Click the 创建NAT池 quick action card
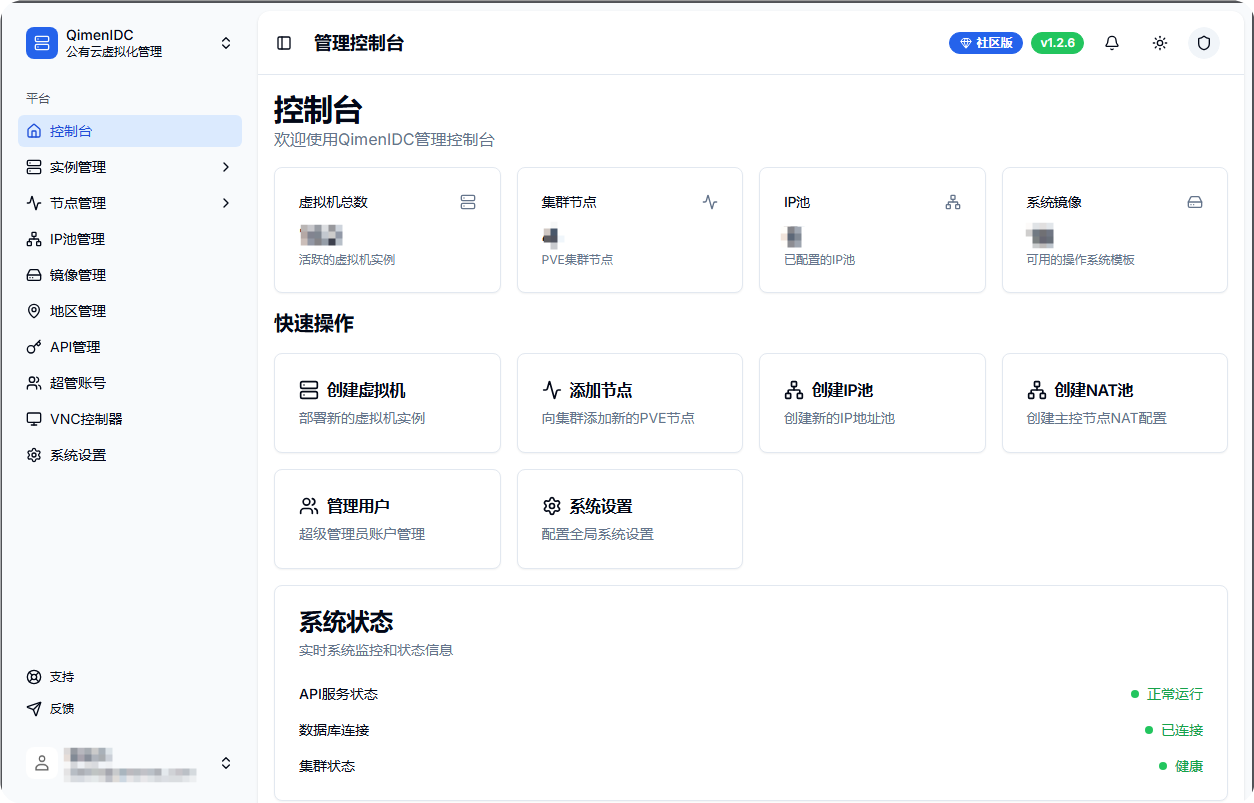The image size is (1254, 803). (x=1114, y=402)
